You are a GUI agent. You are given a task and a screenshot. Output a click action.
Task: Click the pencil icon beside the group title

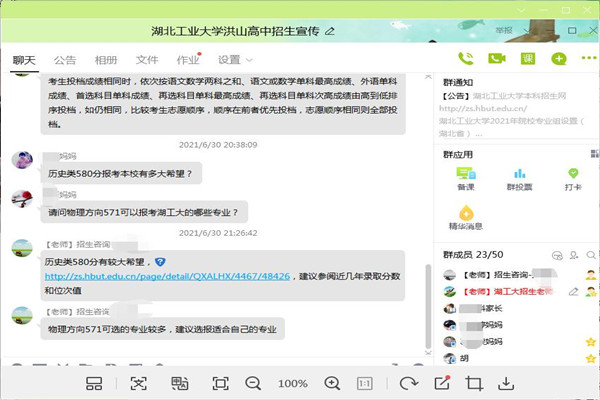pyautogui.click(x=329, y=31)
